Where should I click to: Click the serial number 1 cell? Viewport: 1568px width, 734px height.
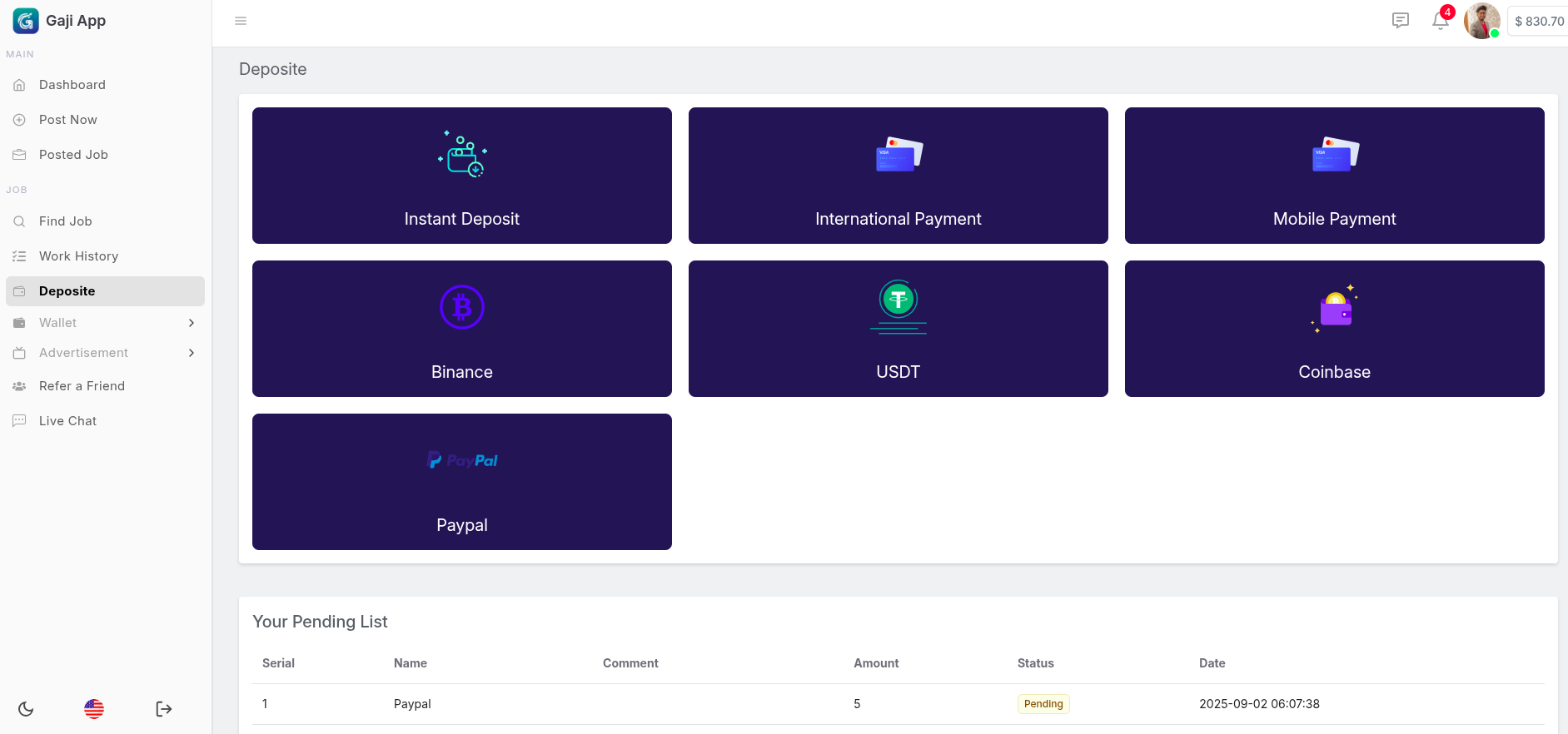click(x=265, y=704)
